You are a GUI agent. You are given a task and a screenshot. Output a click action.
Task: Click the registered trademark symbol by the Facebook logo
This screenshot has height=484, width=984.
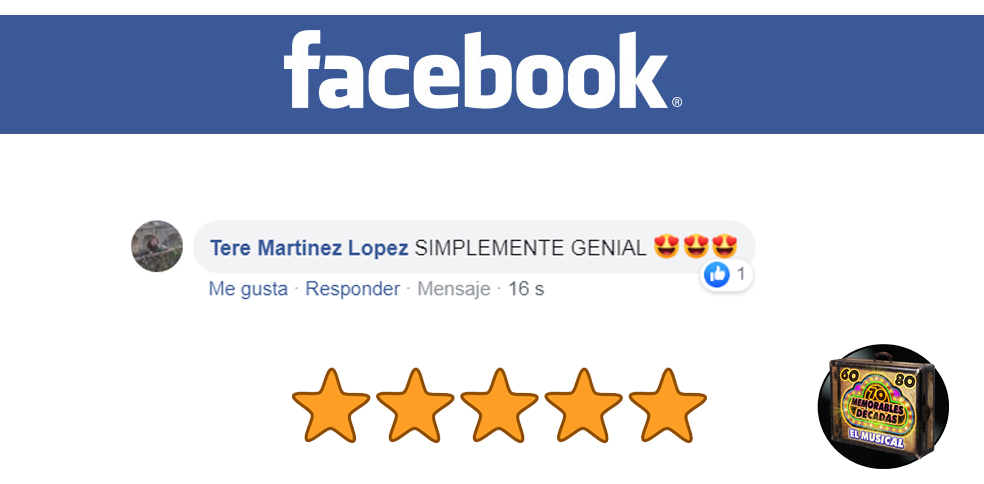click(x=676, y=102)
